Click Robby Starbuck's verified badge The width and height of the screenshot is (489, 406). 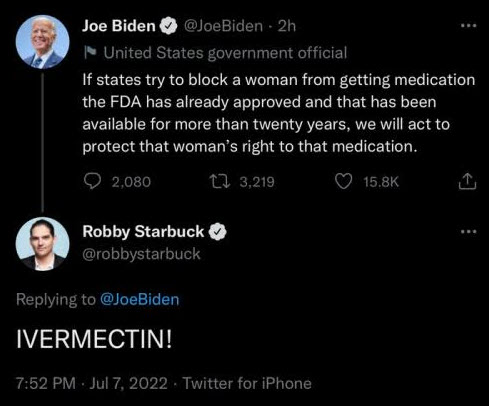point(218,232)
